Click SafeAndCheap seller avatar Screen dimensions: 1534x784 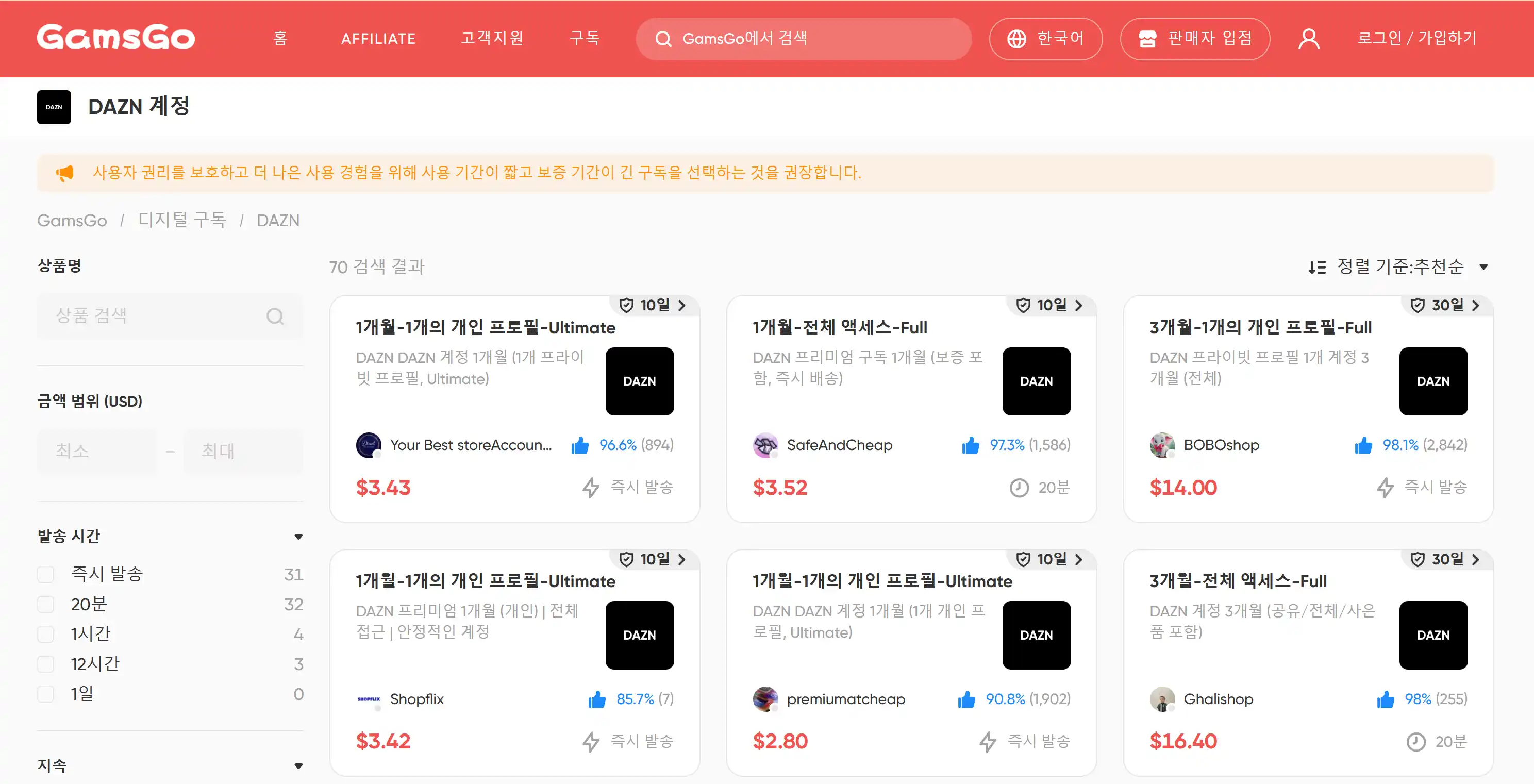(765, 445)
